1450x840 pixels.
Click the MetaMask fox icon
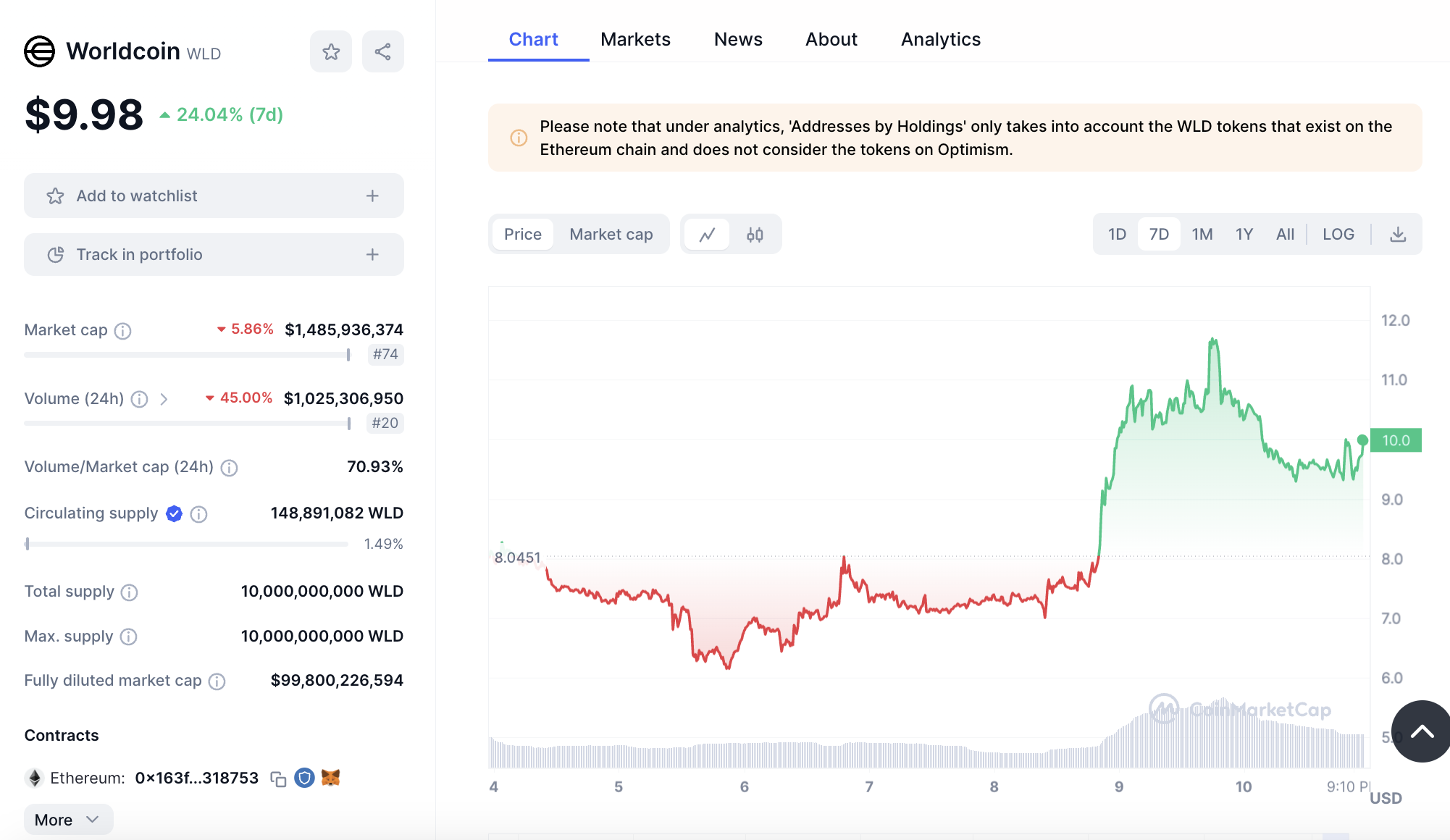pos(330,778)
